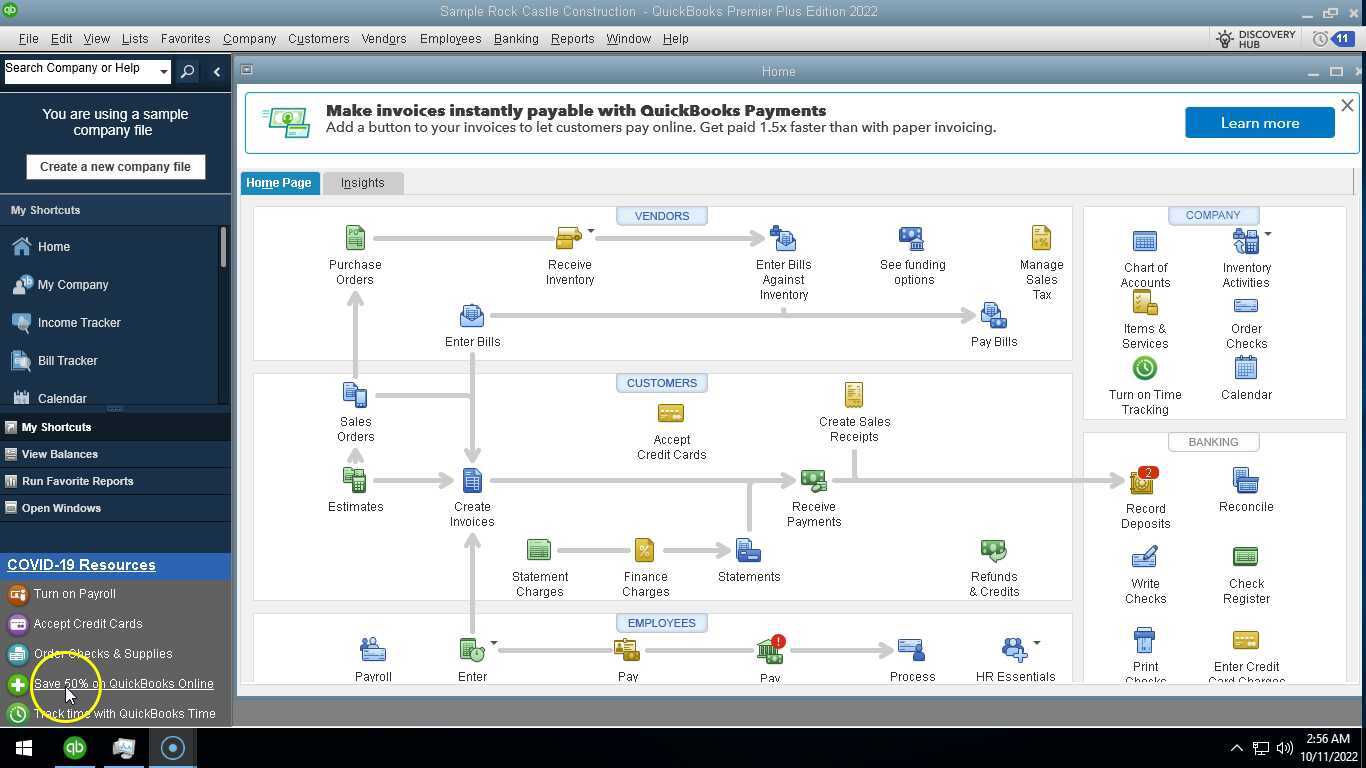Open Enter Bills workflow icon
The image size is (1366, 768).
click(472, 316)
